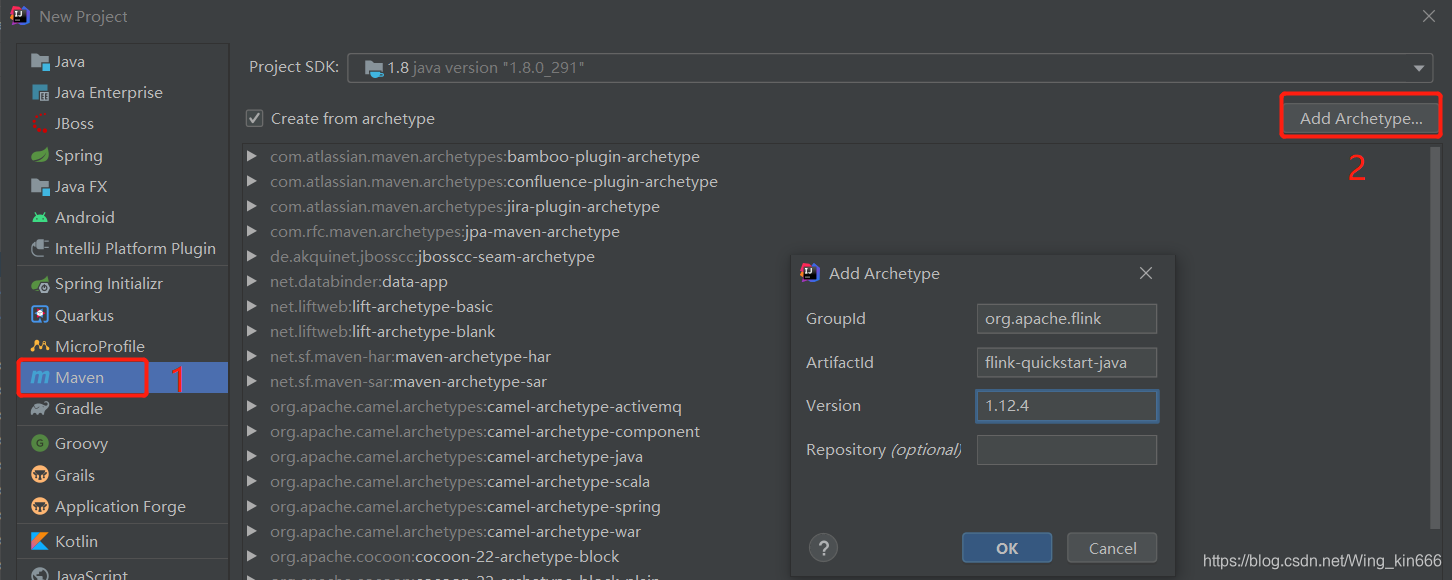
Task: Select the Spring project type
Action: pos(123,155)
